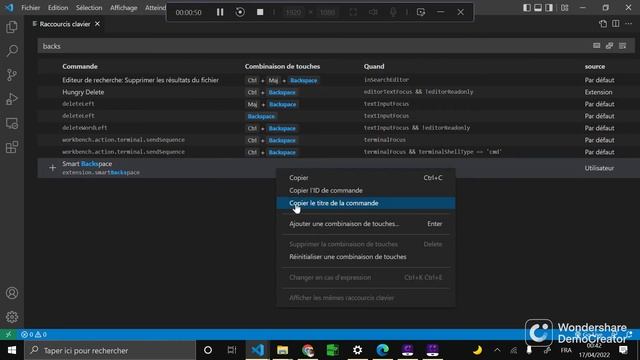The image size is (640, 360).
Task: Choose Copier in the context menu
Action: click(366, 178)
